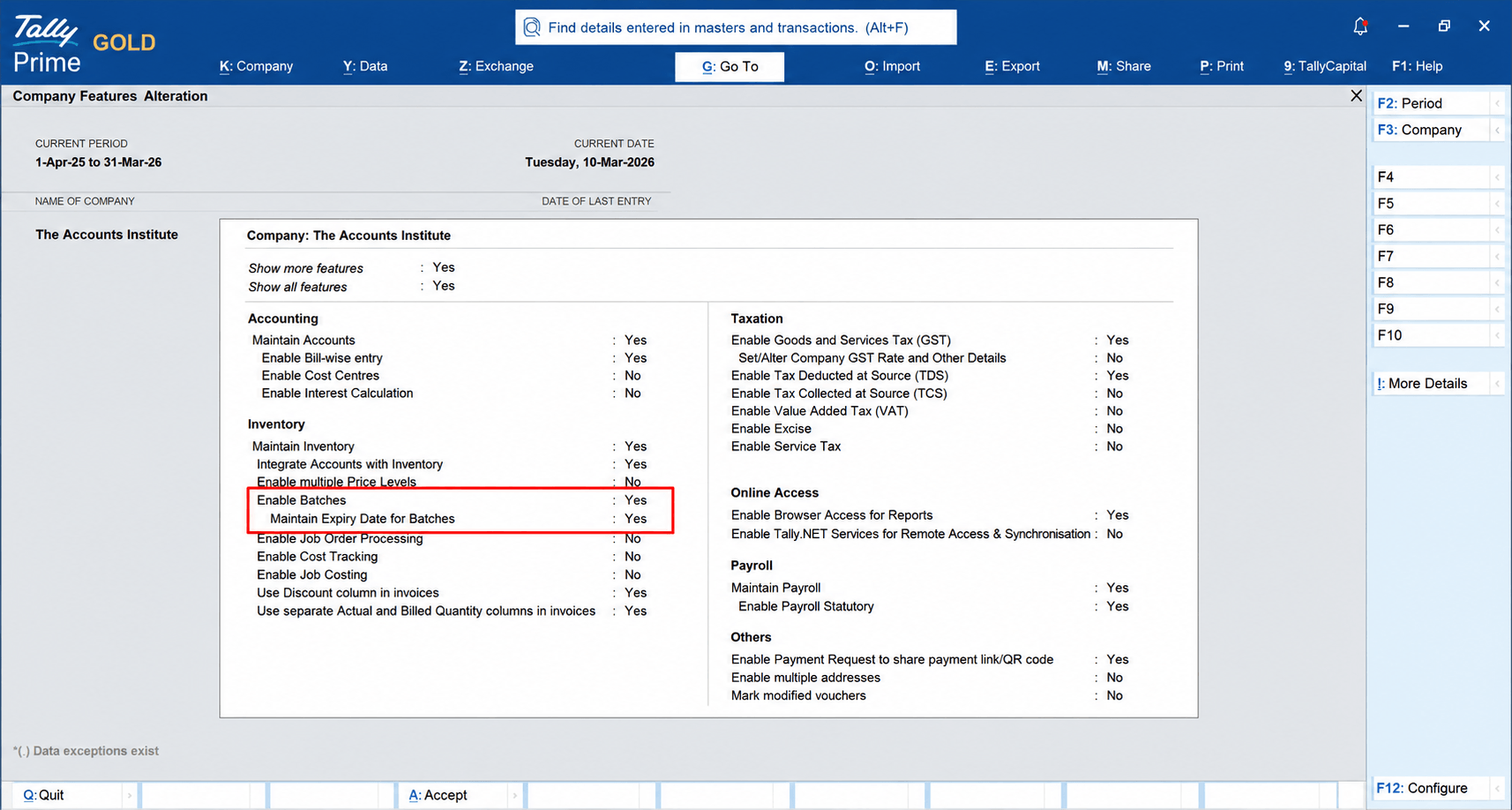
Task: Select Enable Tax Collected at Source label
Action: pos(839,393)
